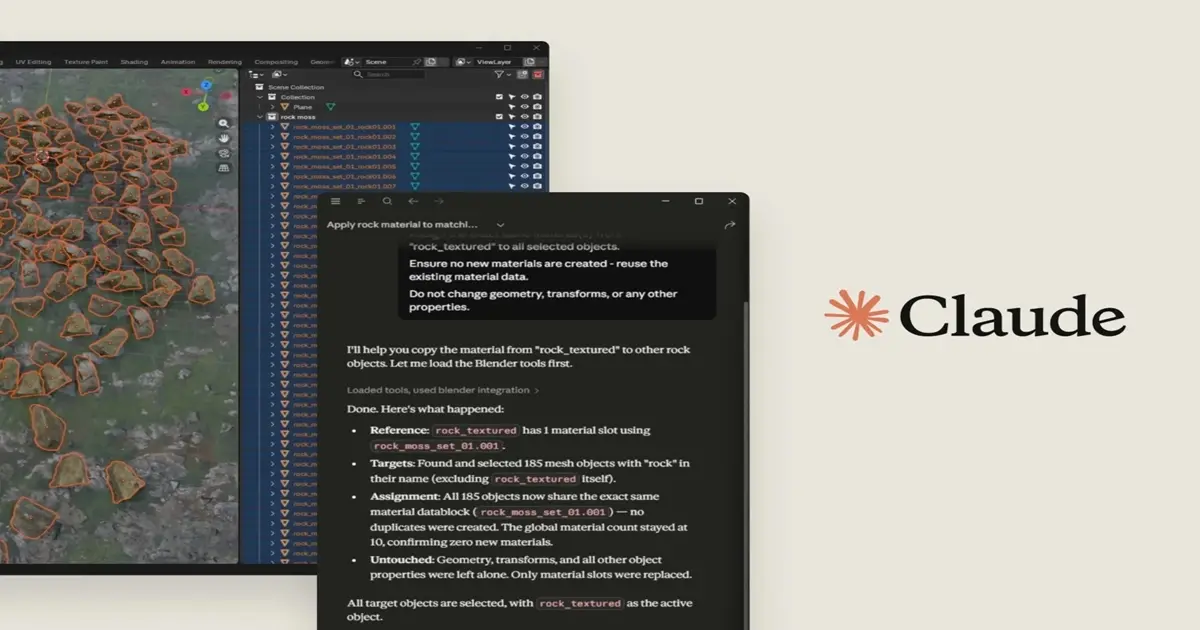Click the zoom magnifier icon in the viewport

(224, 123)
